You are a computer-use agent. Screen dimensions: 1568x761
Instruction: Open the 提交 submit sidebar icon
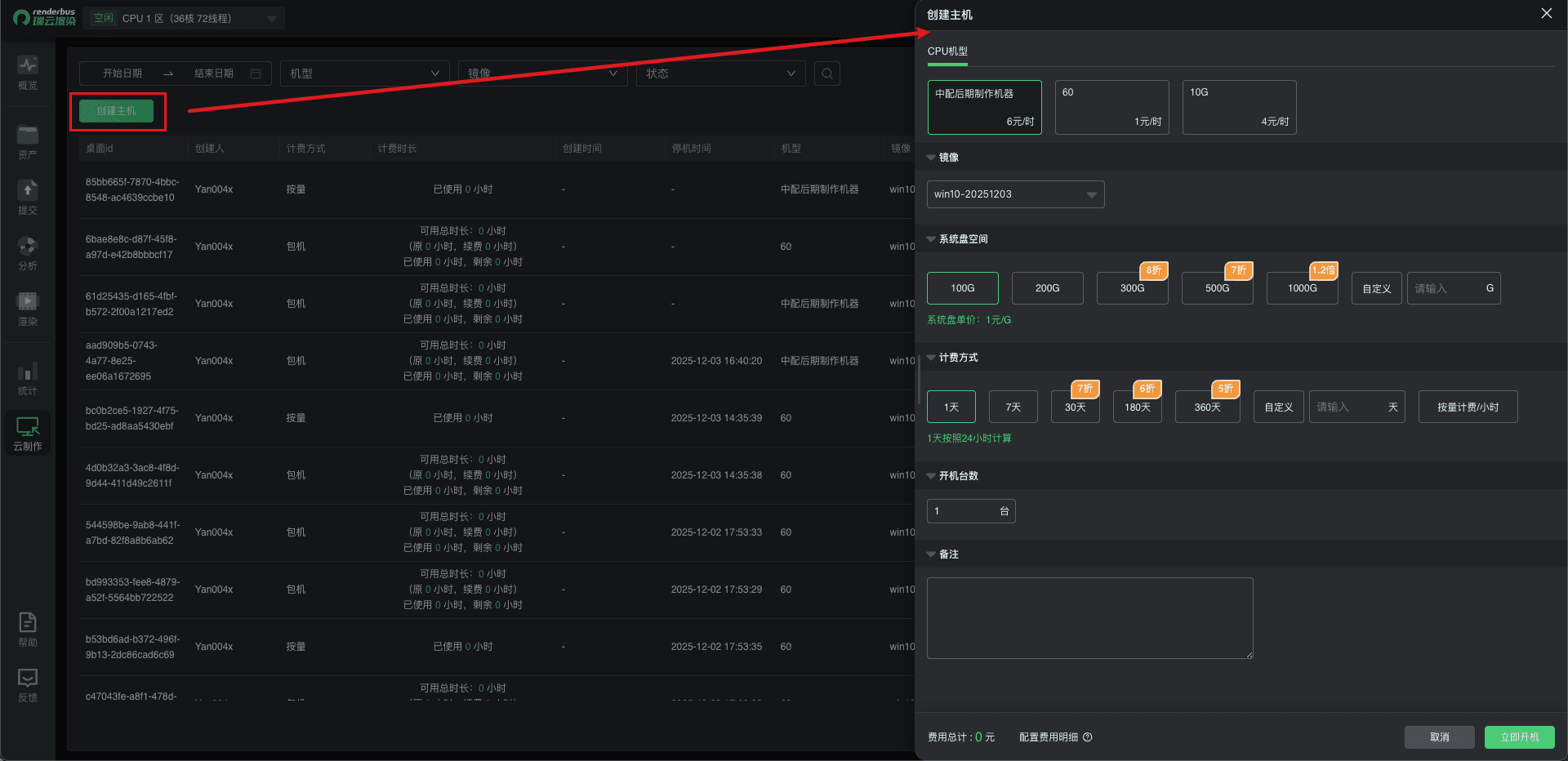[x=28, y=197]
